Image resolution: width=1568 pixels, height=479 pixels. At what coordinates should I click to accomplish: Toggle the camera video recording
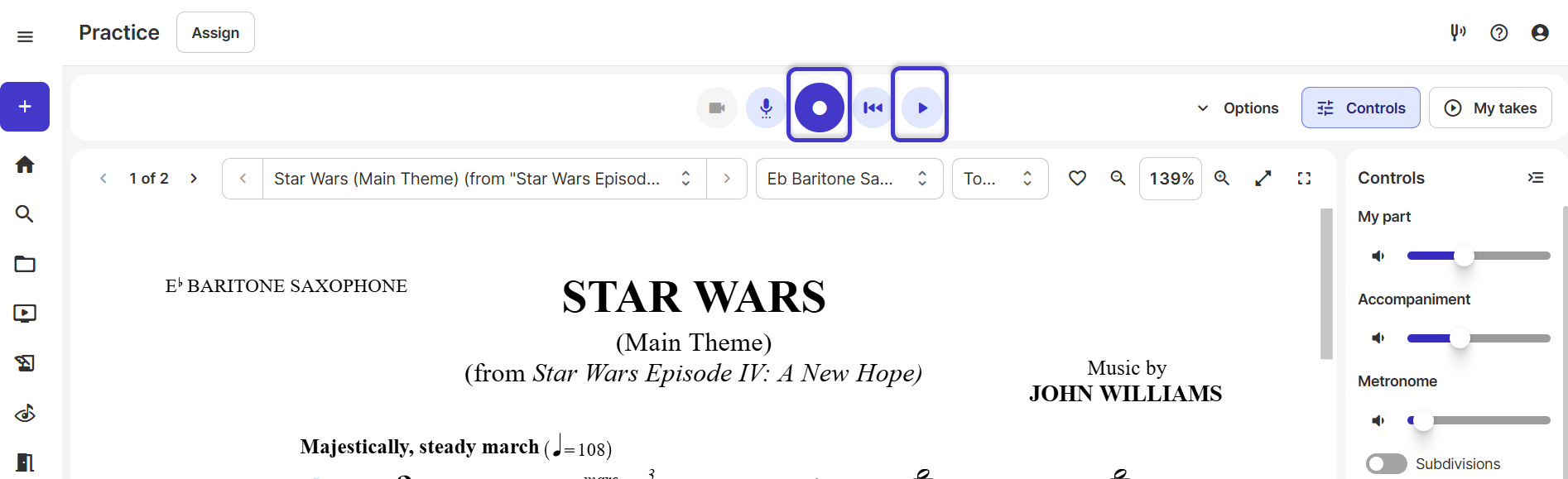point(717,108)
